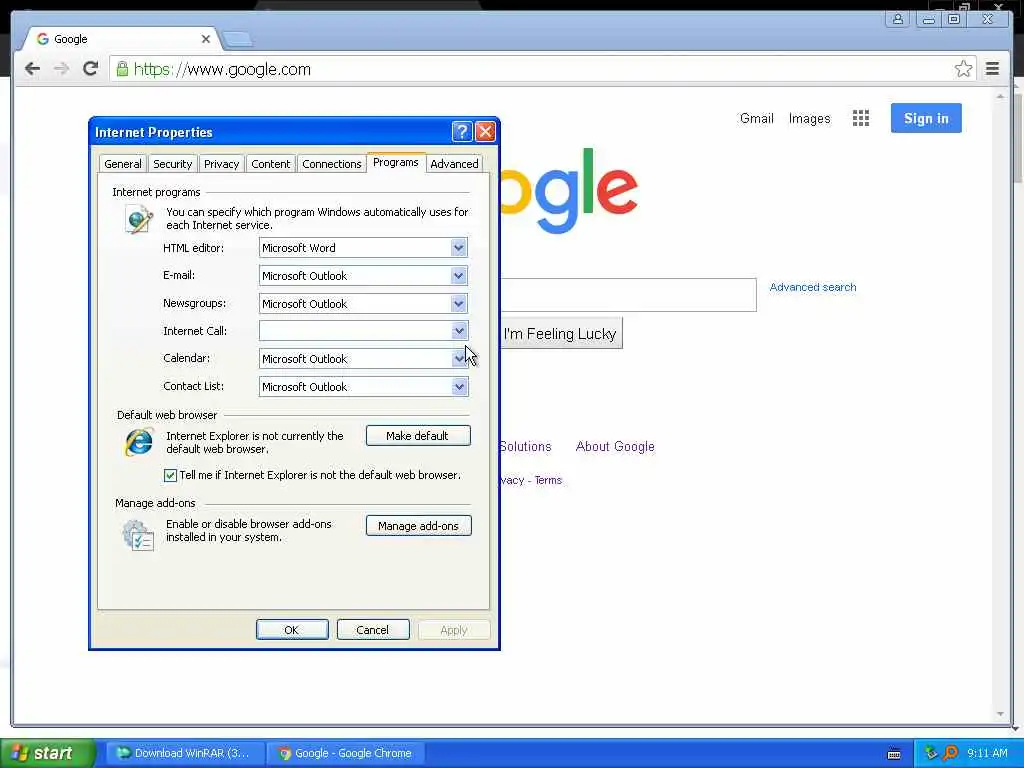Image resolution: width=1024 pixels, height=768 pixels.
Task: Reload the Google page
Action: (91, 69)
